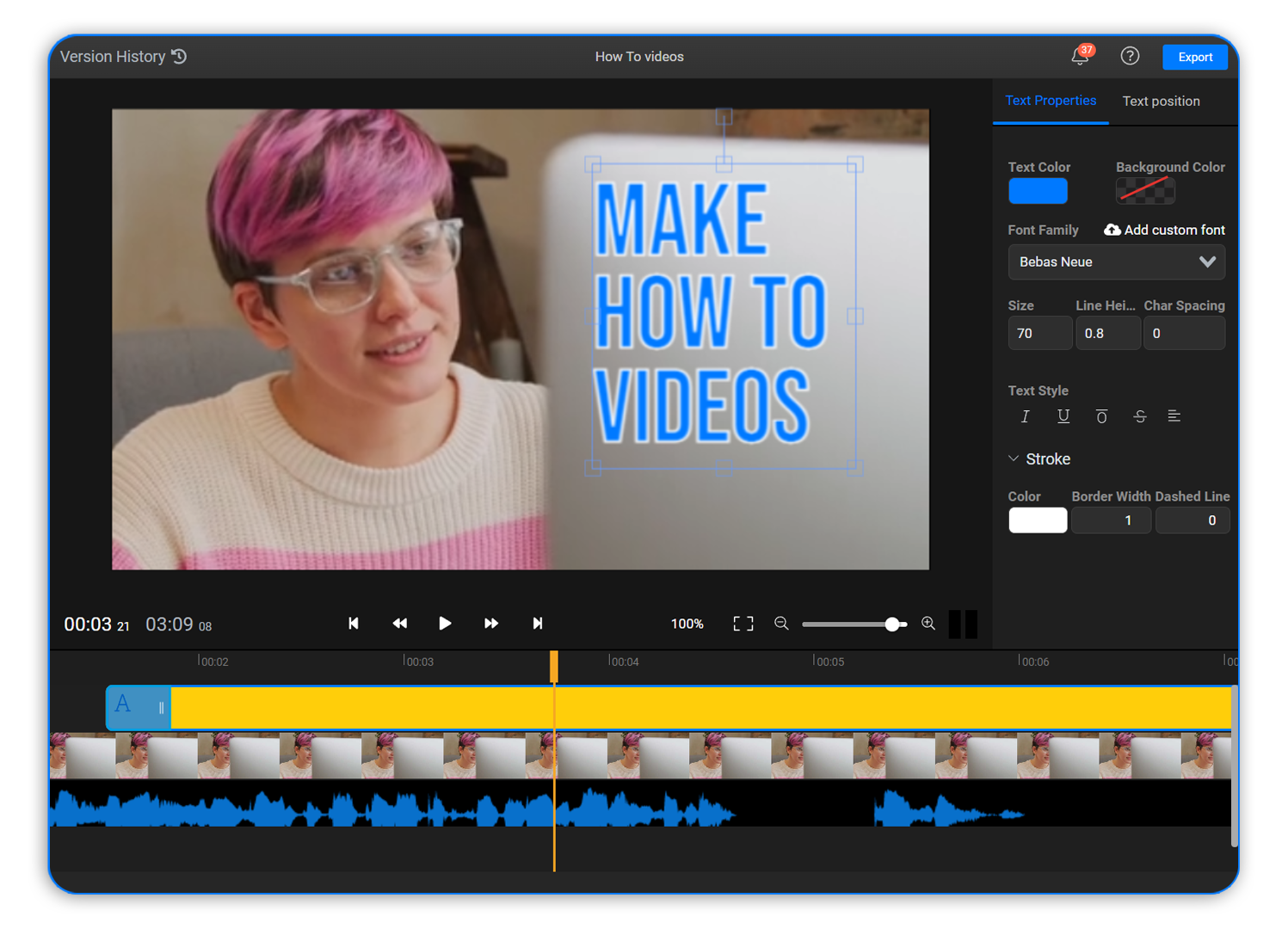Screen dimensions: 1288x929
Task: Toggle underline text style
Action: point(1063,416)
